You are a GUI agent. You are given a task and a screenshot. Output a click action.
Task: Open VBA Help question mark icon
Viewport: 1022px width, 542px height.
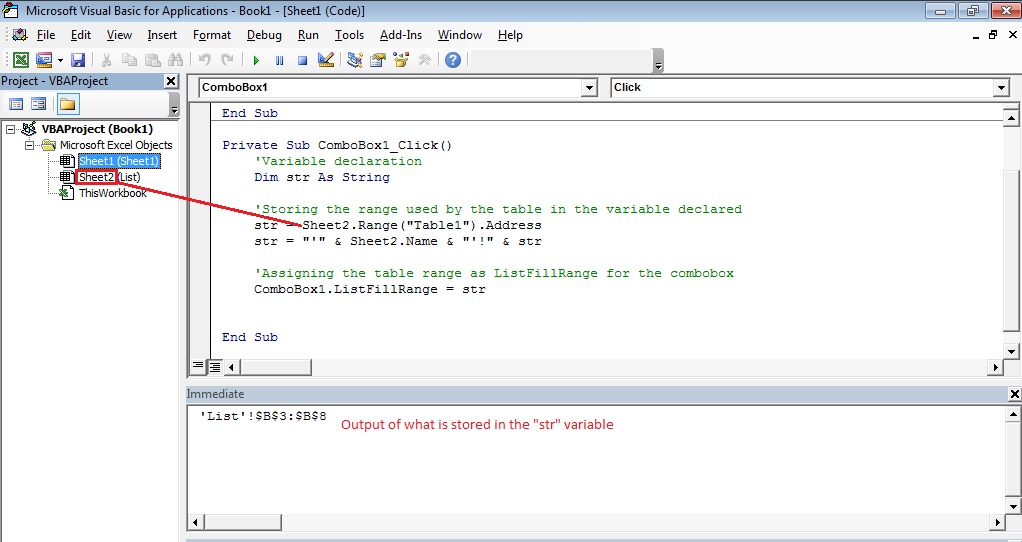pos(453,60)
